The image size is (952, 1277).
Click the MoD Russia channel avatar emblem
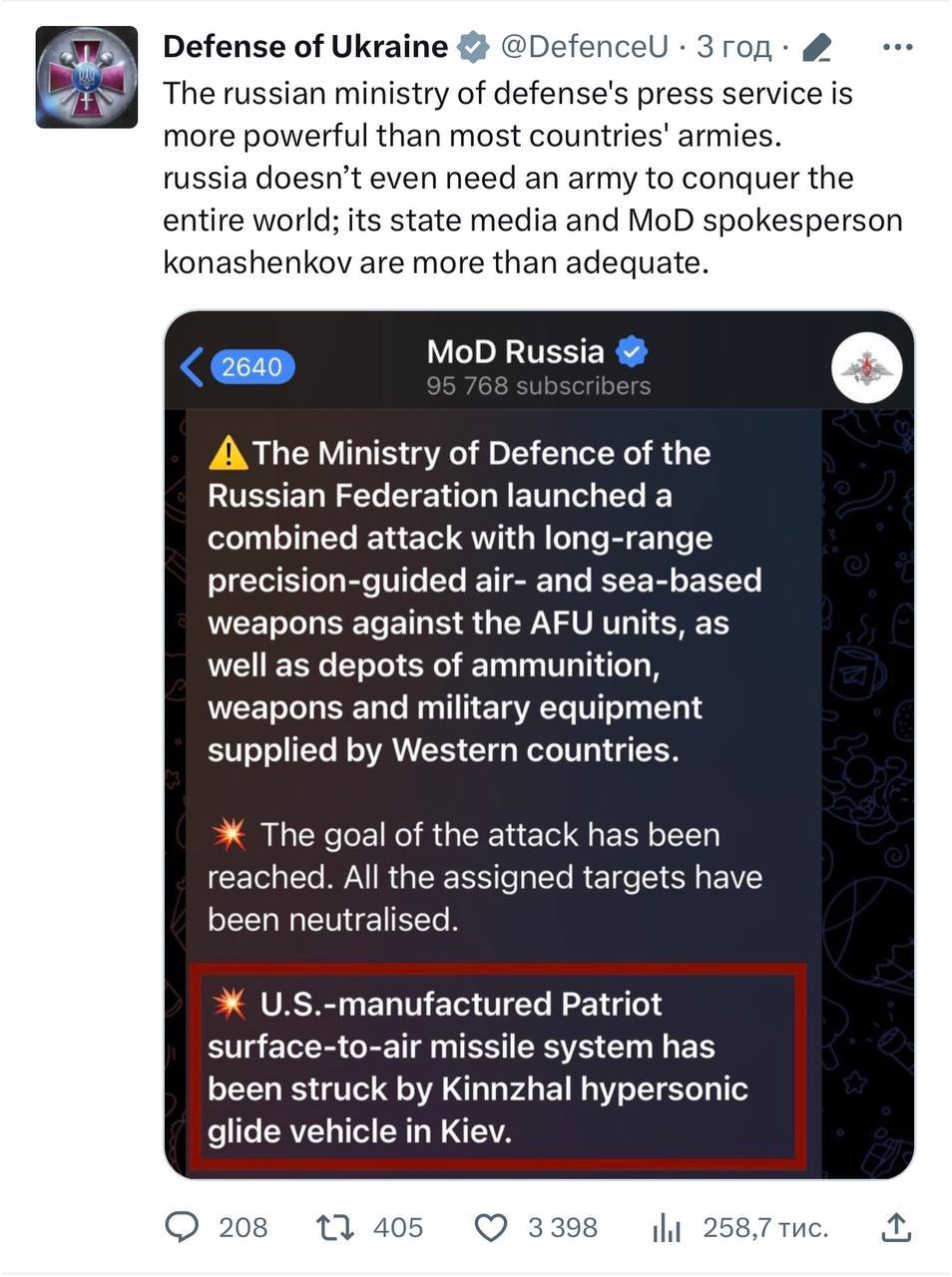tap(866, 367)
